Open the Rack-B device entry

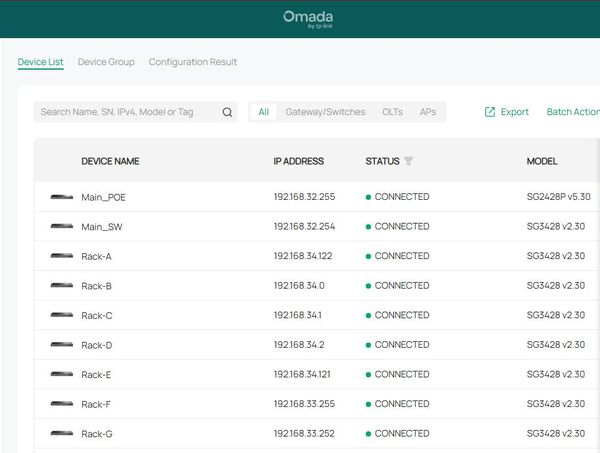click(x=96, y=286)
